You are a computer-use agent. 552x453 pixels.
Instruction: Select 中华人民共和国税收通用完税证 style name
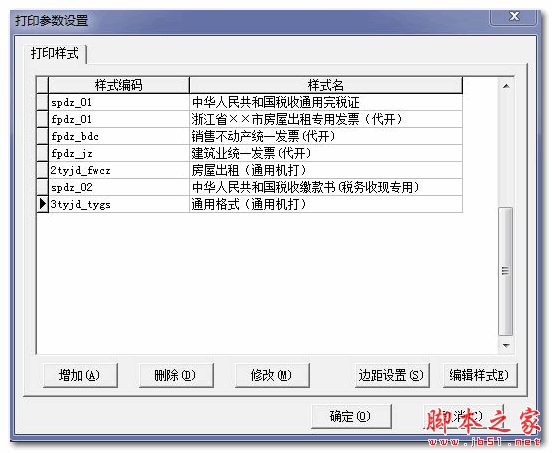(x=326, y=102)
